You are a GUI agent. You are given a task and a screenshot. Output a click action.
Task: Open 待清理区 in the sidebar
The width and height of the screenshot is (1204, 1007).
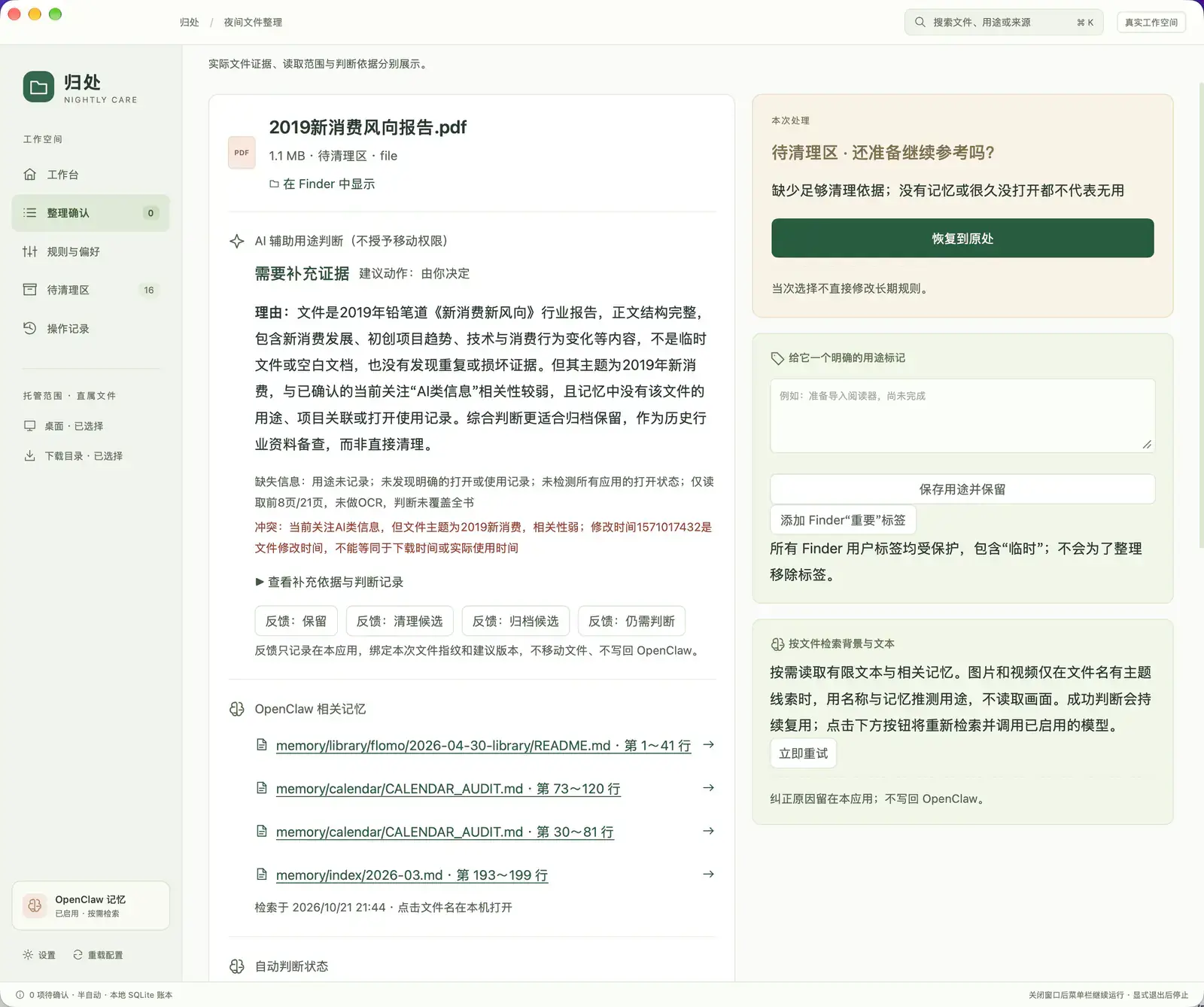(x=91, y=290)
